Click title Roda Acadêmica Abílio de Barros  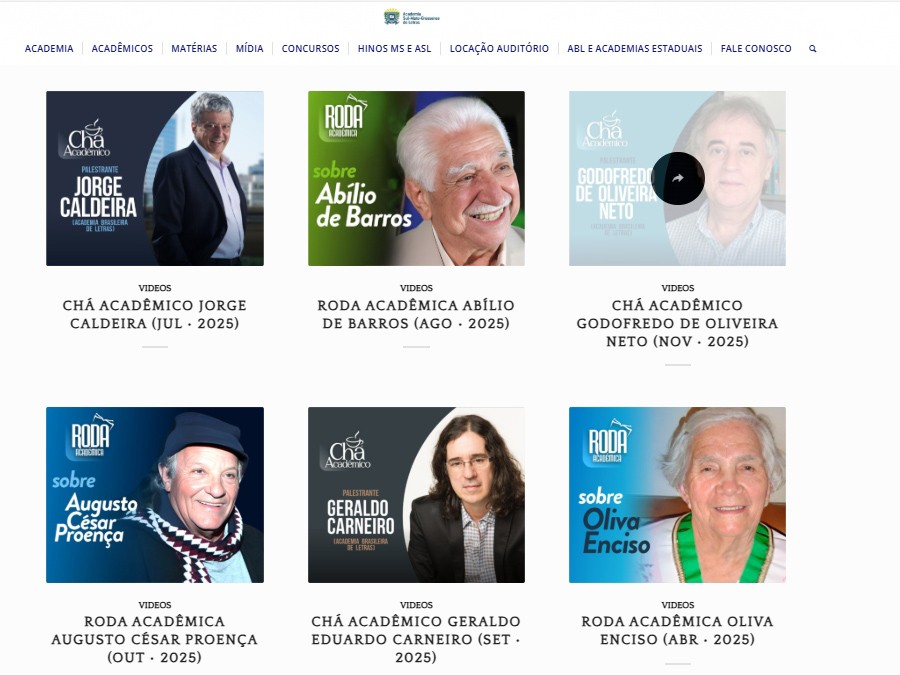click(416, 314)
